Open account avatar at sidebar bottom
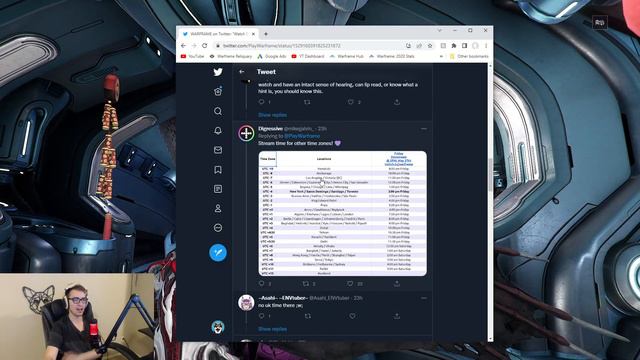Image resolution: width=640 pixels, height=360 pixels. click(x=218, y=327)
